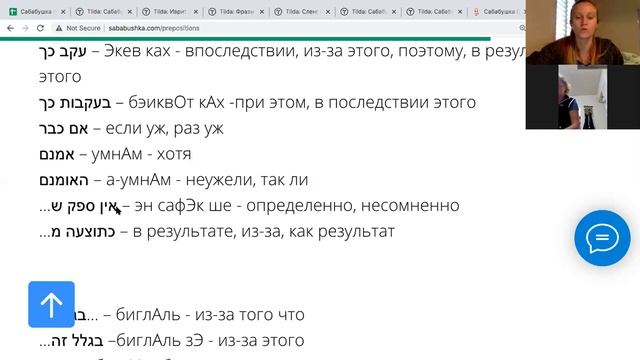The width and height of the screenshot is (640, 360).
Task: Click the text 'в результате, из-за, как результат'
Action: (x=264, y=232)
